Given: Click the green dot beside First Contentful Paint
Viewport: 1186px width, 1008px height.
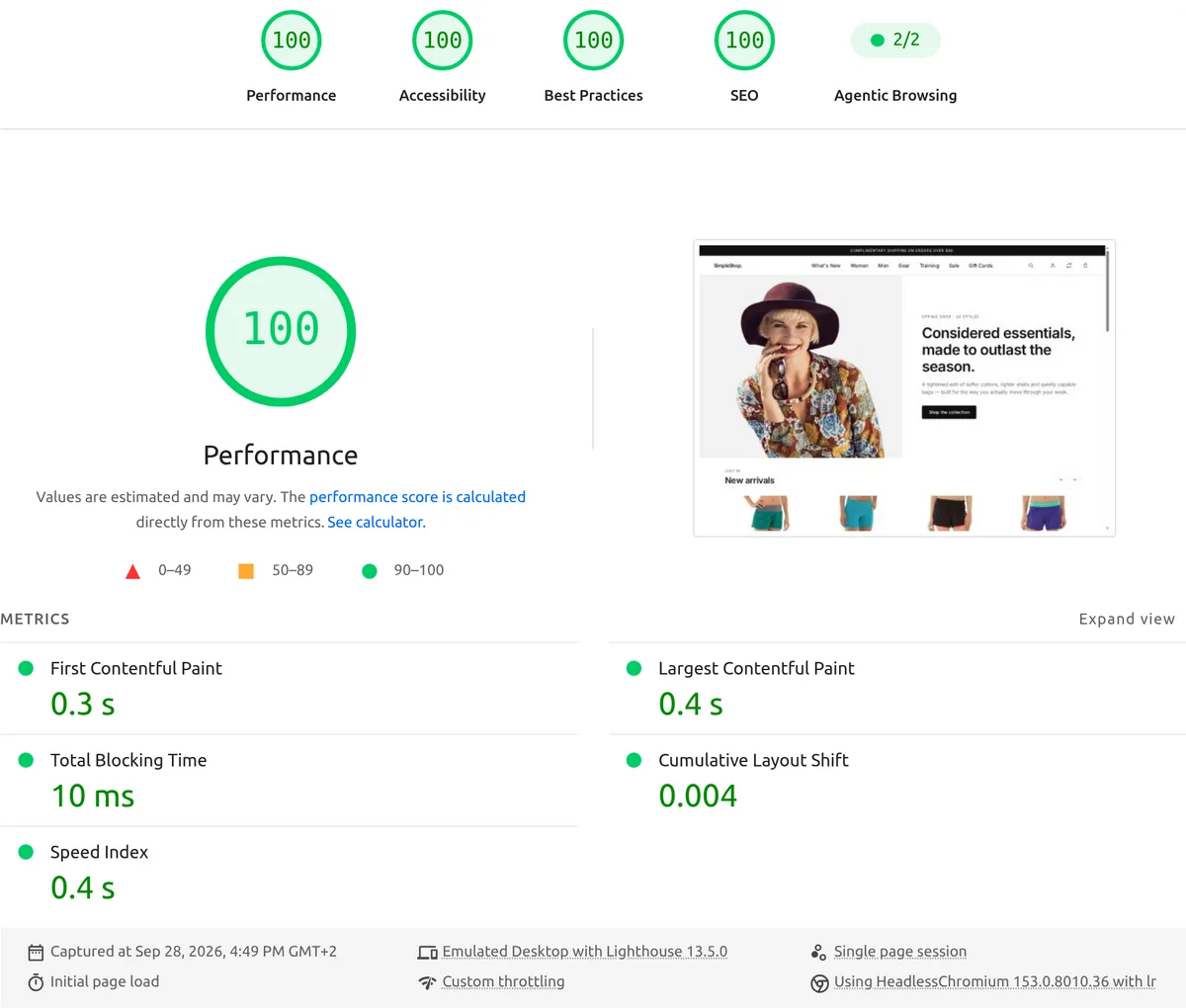Looking at the screenshot, I should coord(27,668).
